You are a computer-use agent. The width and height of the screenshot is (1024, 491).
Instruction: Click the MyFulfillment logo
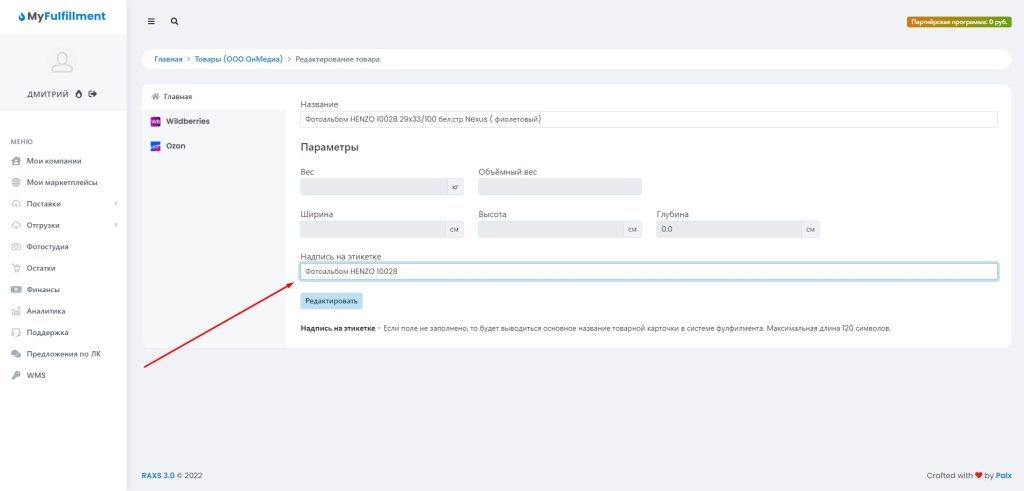(x=63, y=16)
